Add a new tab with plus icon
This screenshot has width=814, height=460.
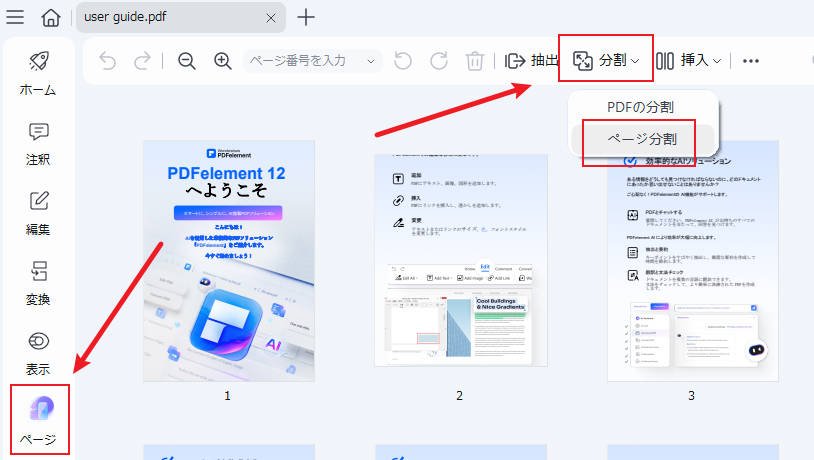point(306,17)
